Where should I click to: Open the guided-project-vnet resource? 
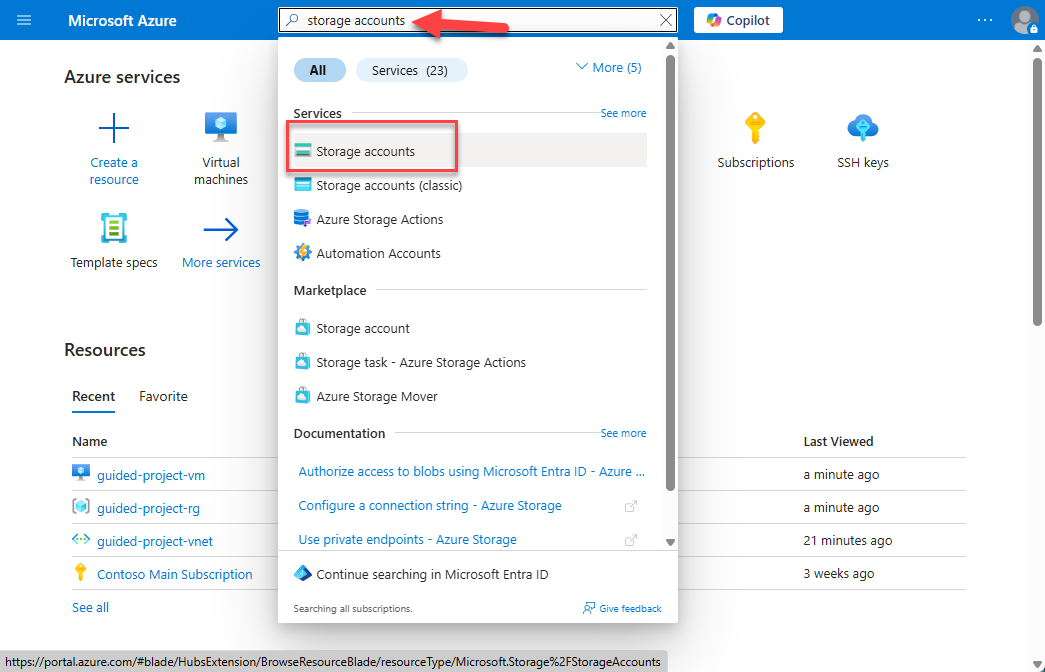[x=155, y=541]
